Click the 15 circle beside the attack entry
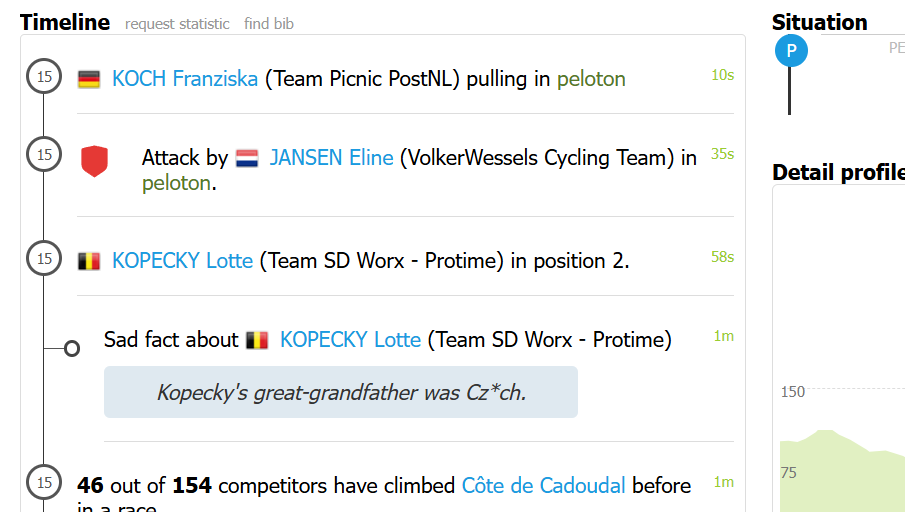Screen dimensions: 905x512 tap(44, 154)
